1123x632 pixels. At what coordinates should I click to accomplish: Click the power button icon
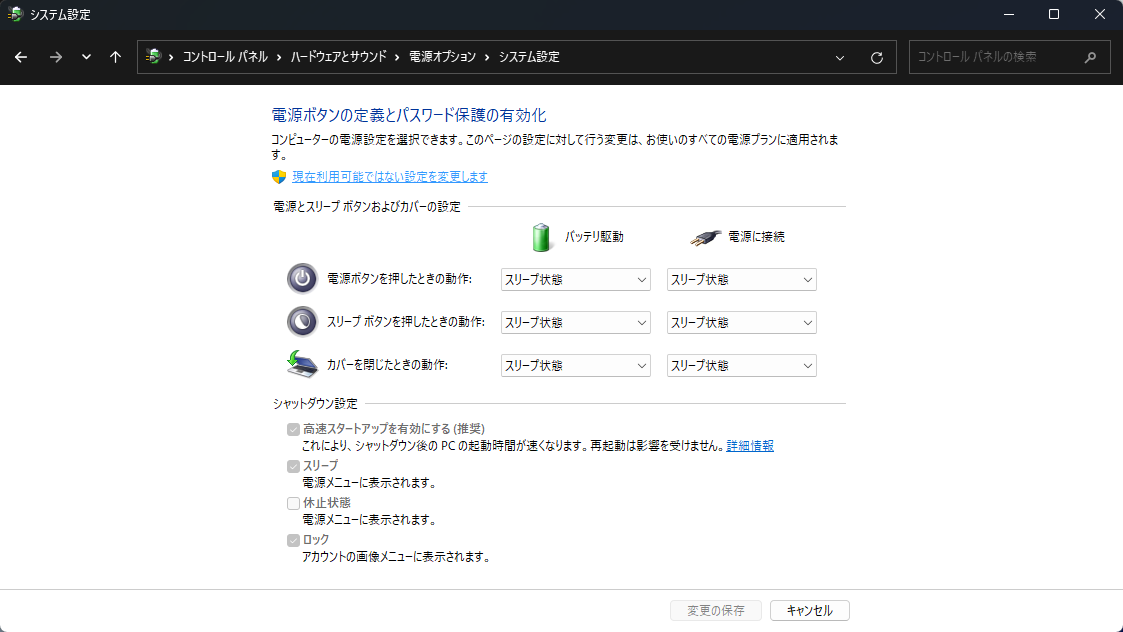point(302,279)
